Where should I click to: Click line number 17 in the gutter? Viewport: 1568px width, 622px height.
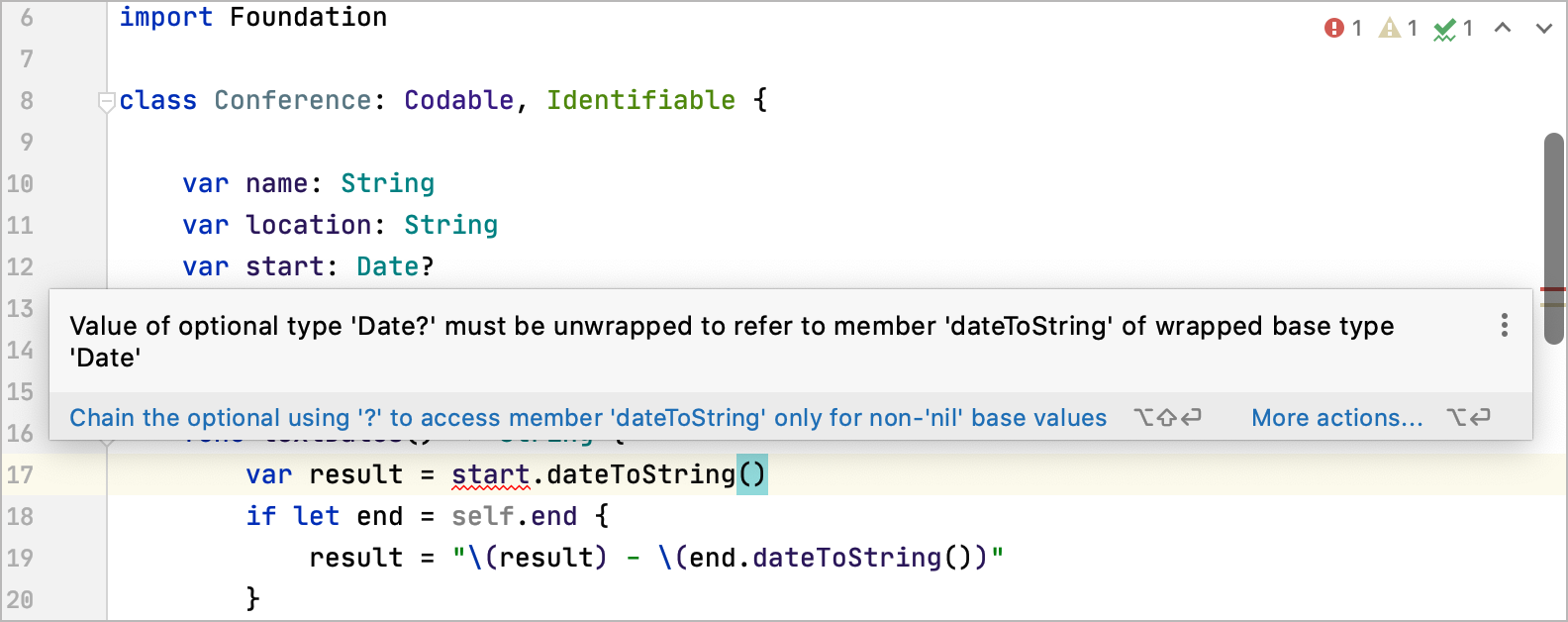[x=20, y=474]
